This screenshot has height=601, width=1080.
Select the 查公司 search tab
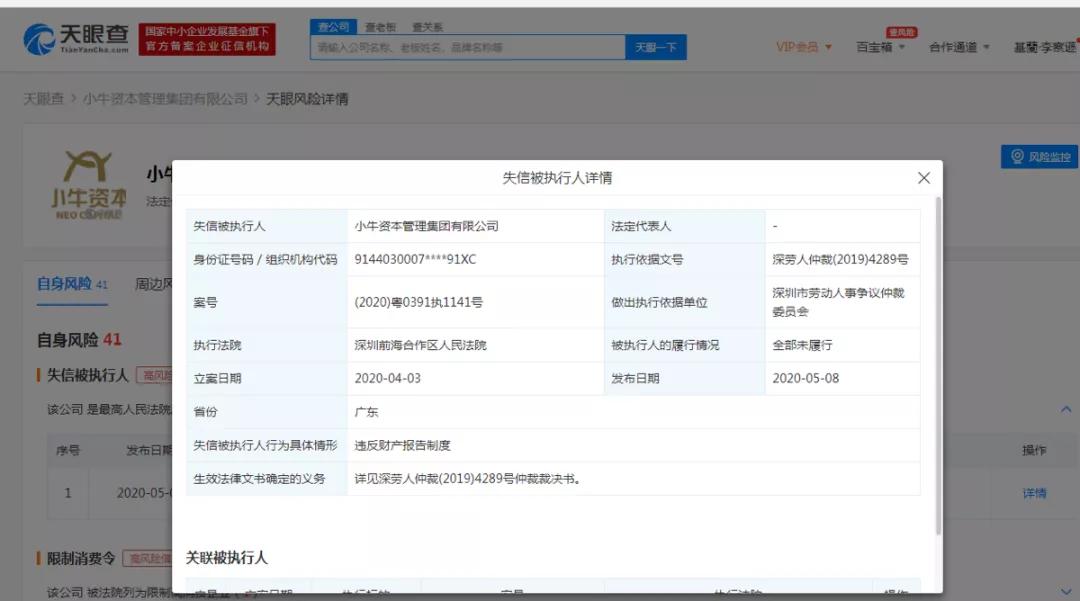(x=333, y=27)
